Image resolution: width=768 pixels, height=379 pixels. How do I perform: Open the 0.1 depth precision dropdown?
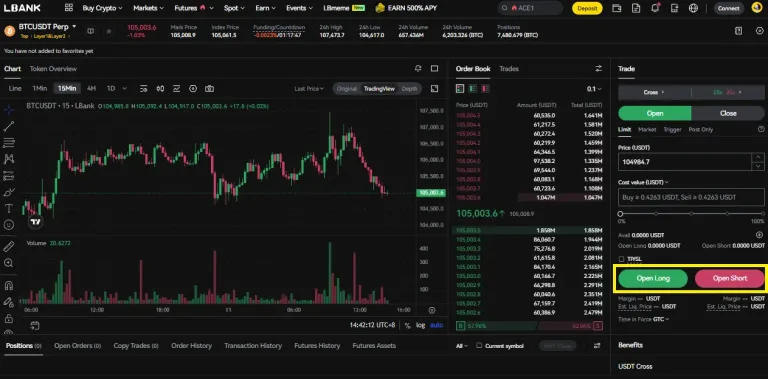point(594,89)
